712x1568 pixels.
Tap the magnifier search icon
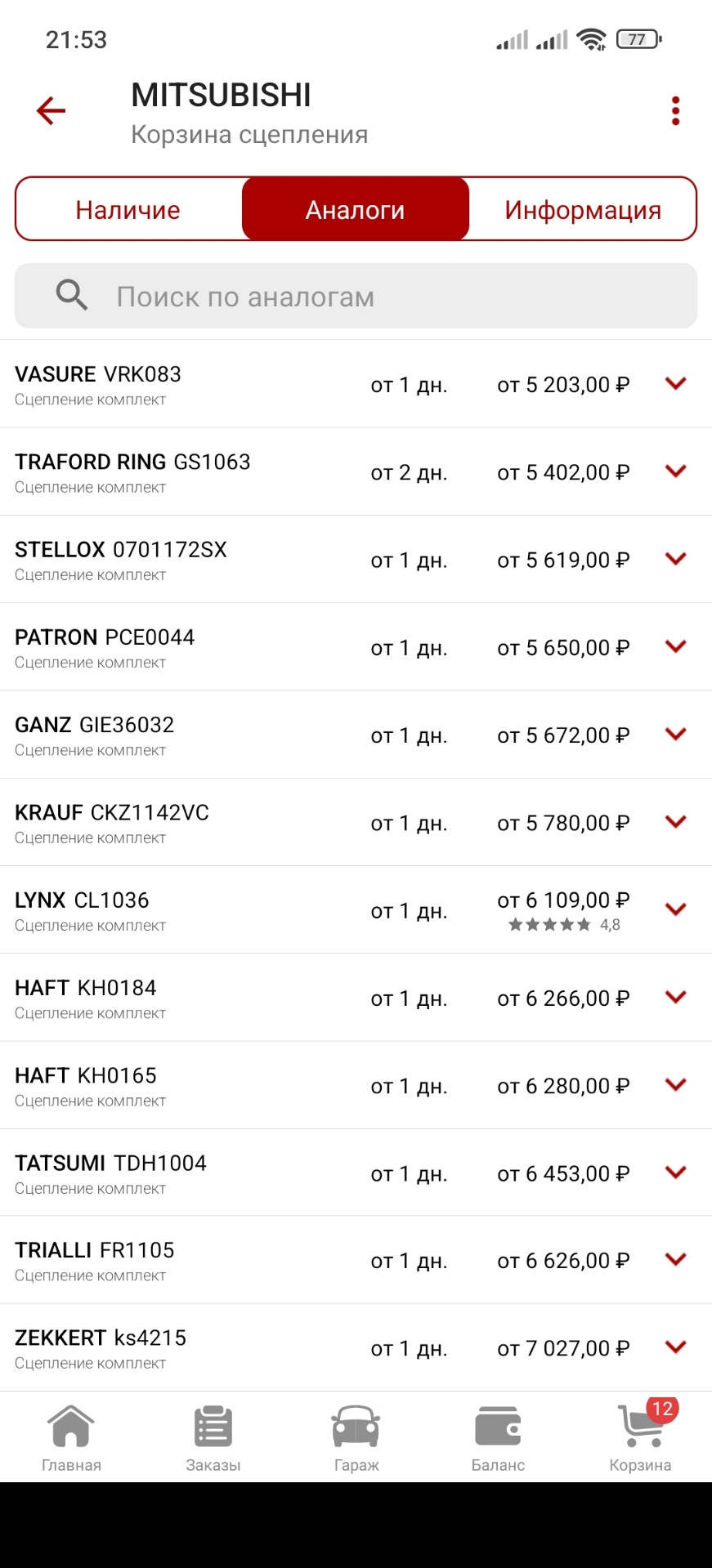(x=72, y=295)
